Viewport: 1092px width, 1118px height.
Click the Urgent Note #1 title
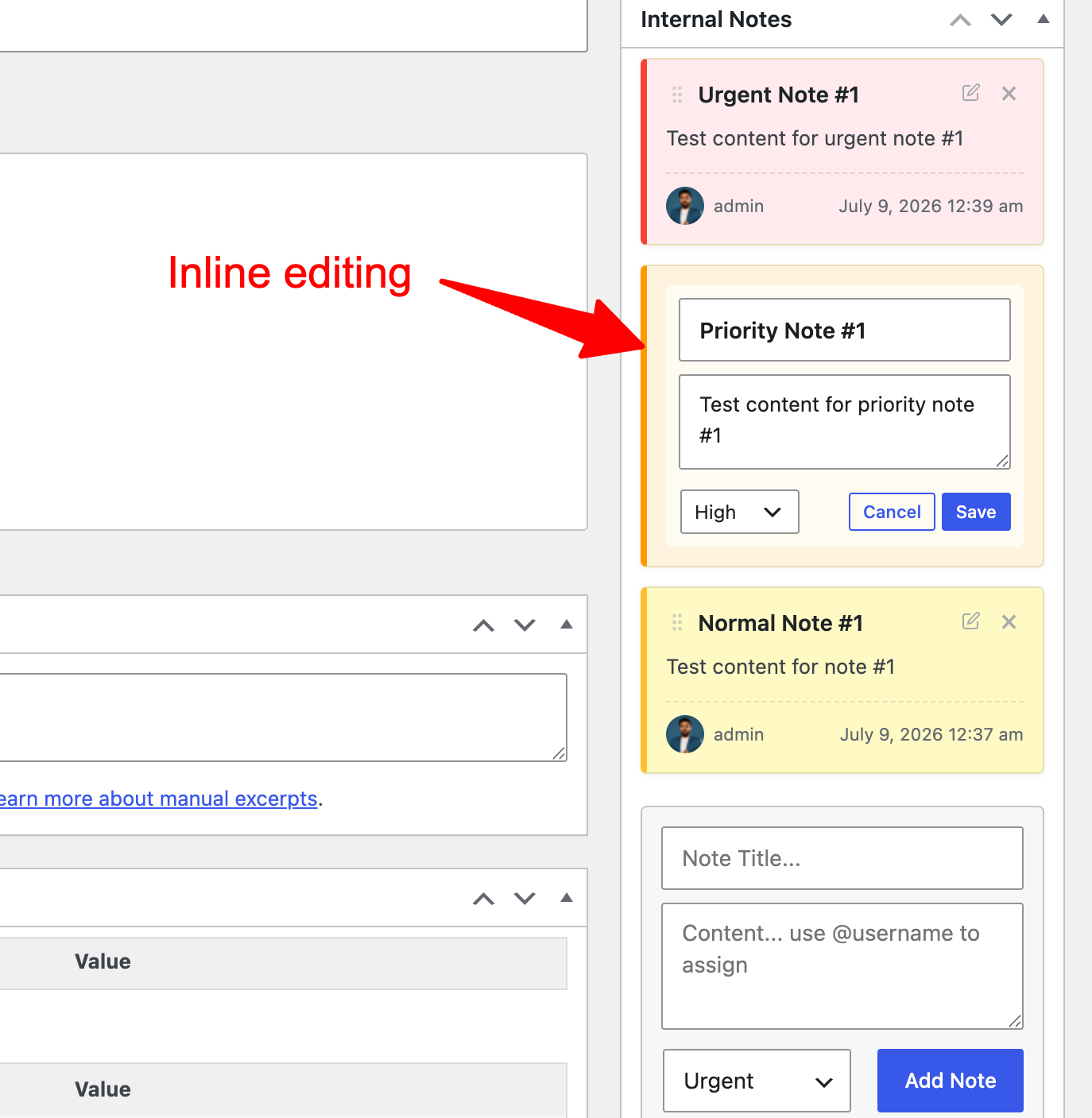click(779, 95)
